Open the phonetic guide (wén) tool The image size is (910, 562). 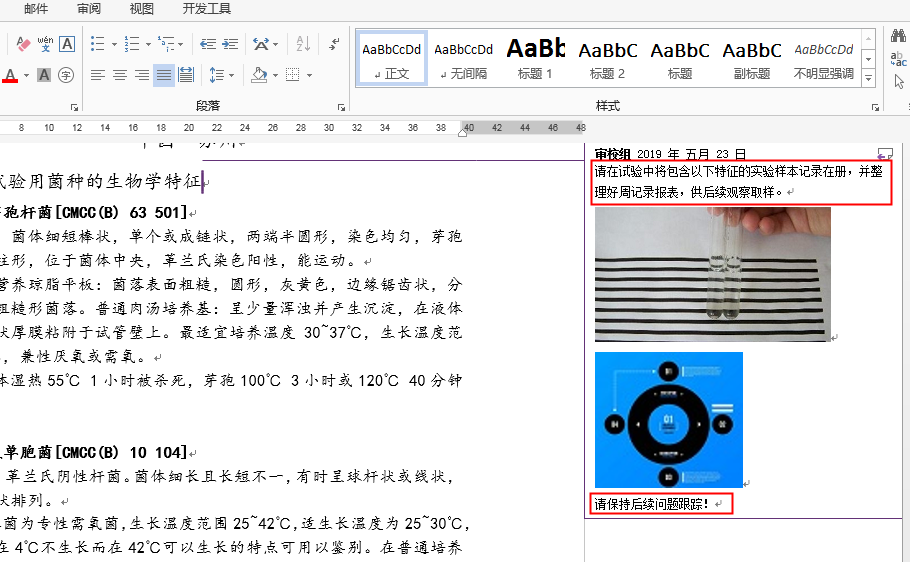45,44
